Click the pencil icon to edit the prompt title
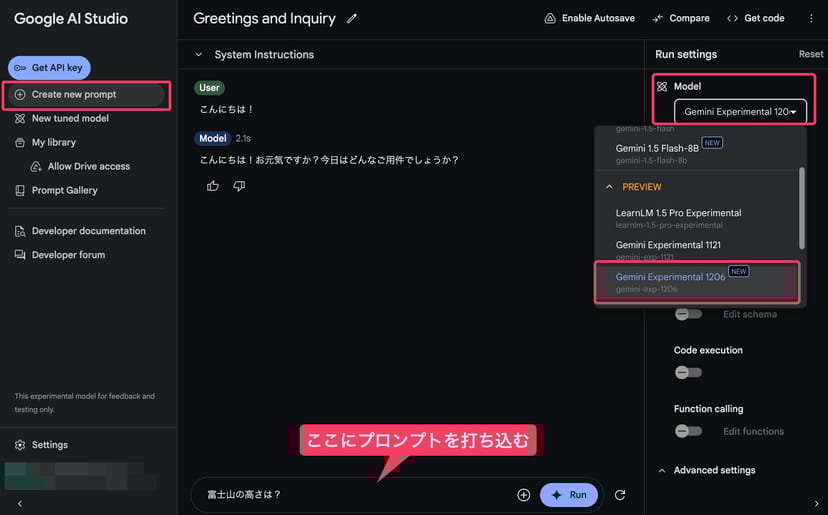Viewport: 828px width, 515px height. click(351, 19)
